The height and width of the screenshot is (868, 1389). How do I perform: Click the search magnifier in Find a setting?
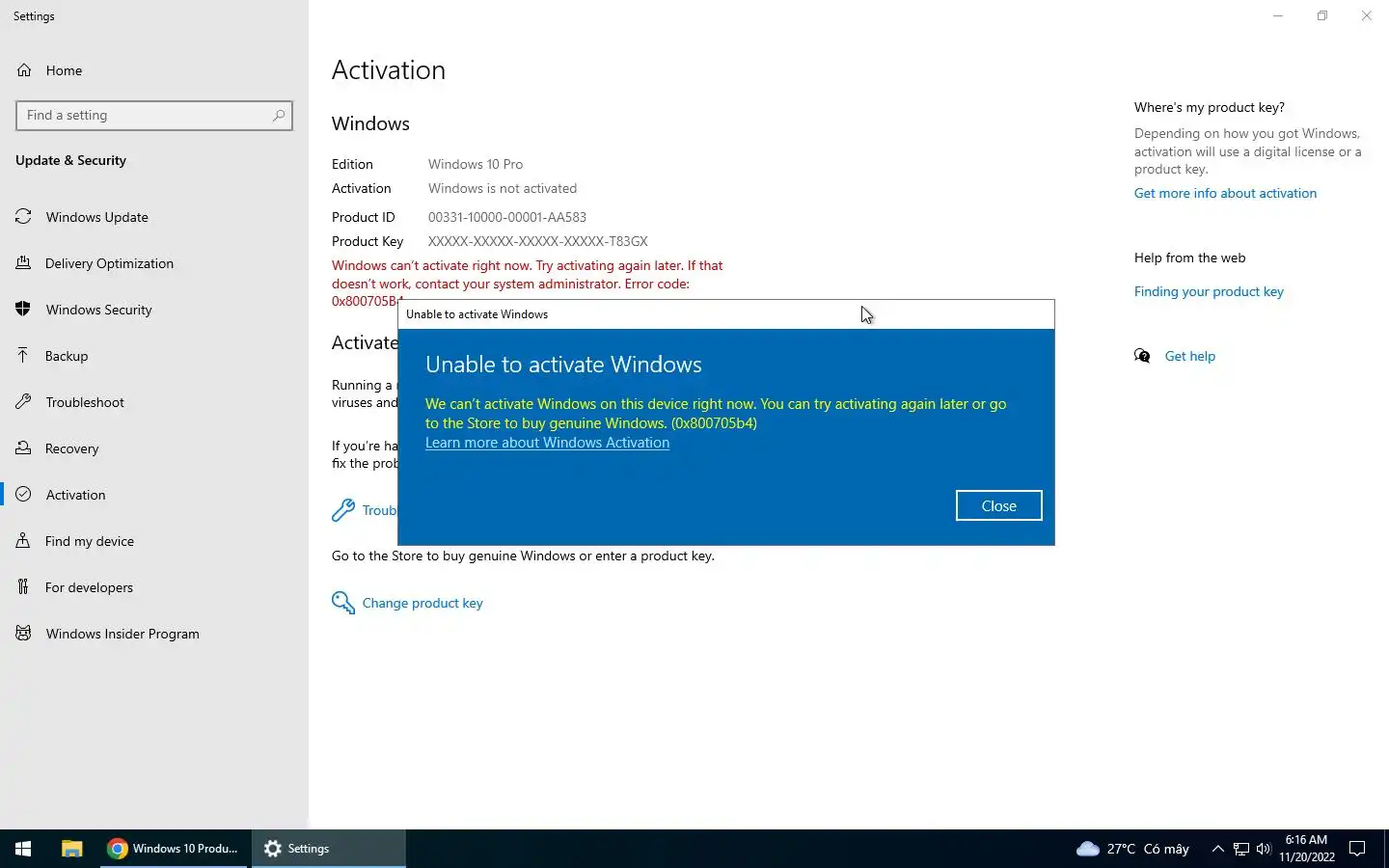[279, 116]
